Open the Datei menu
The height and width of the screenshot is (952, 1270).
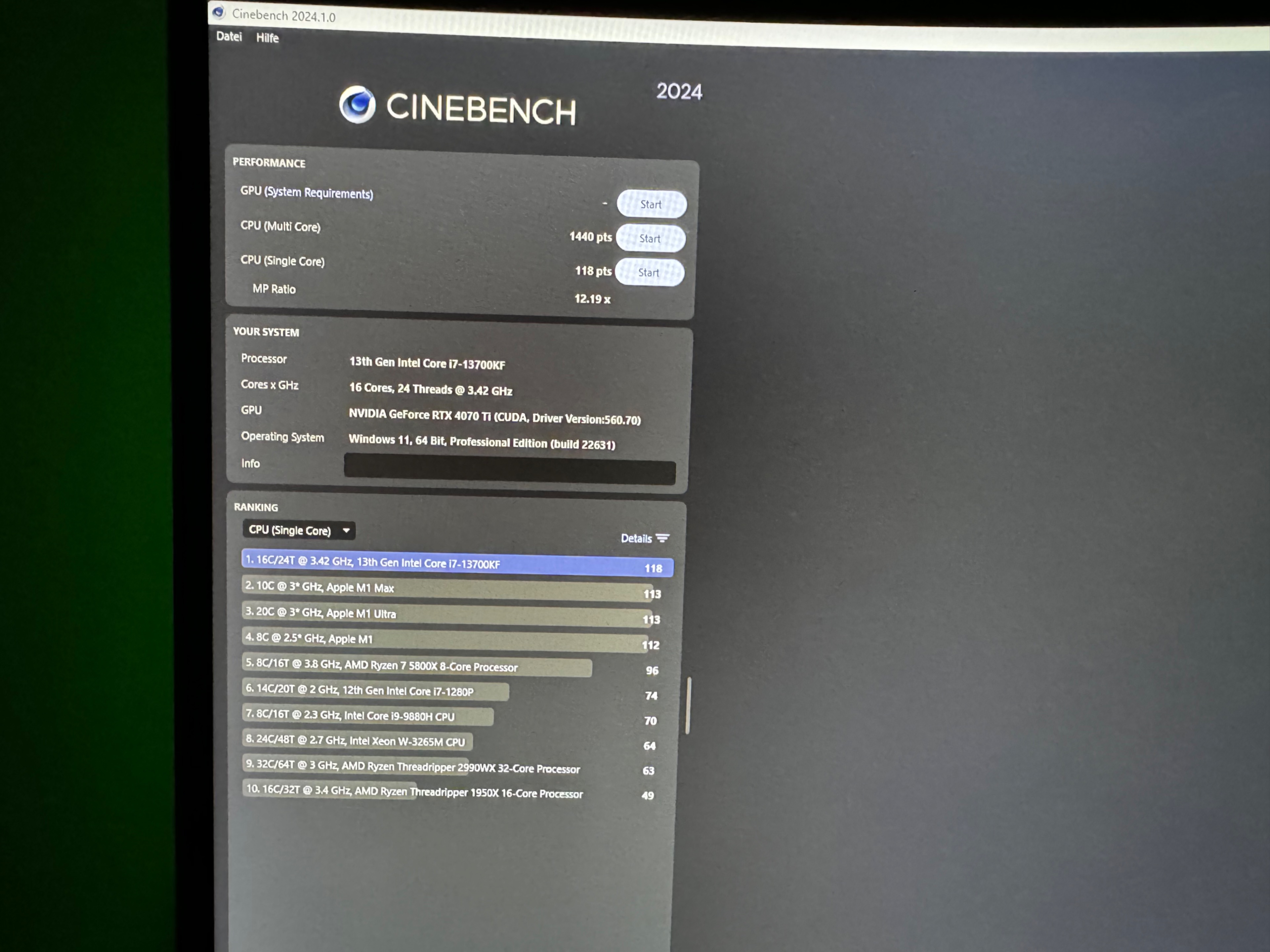pos(229,36)
